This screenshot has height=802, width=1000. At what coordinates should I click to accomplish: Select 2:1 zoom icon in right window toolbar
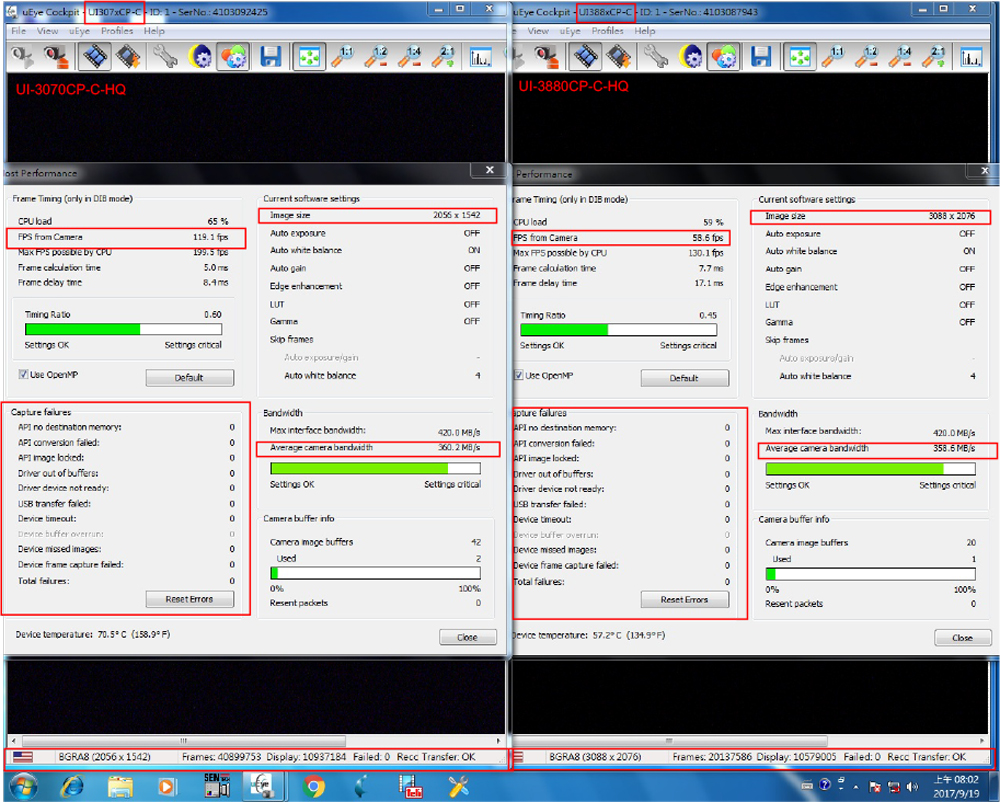[934, 57]
